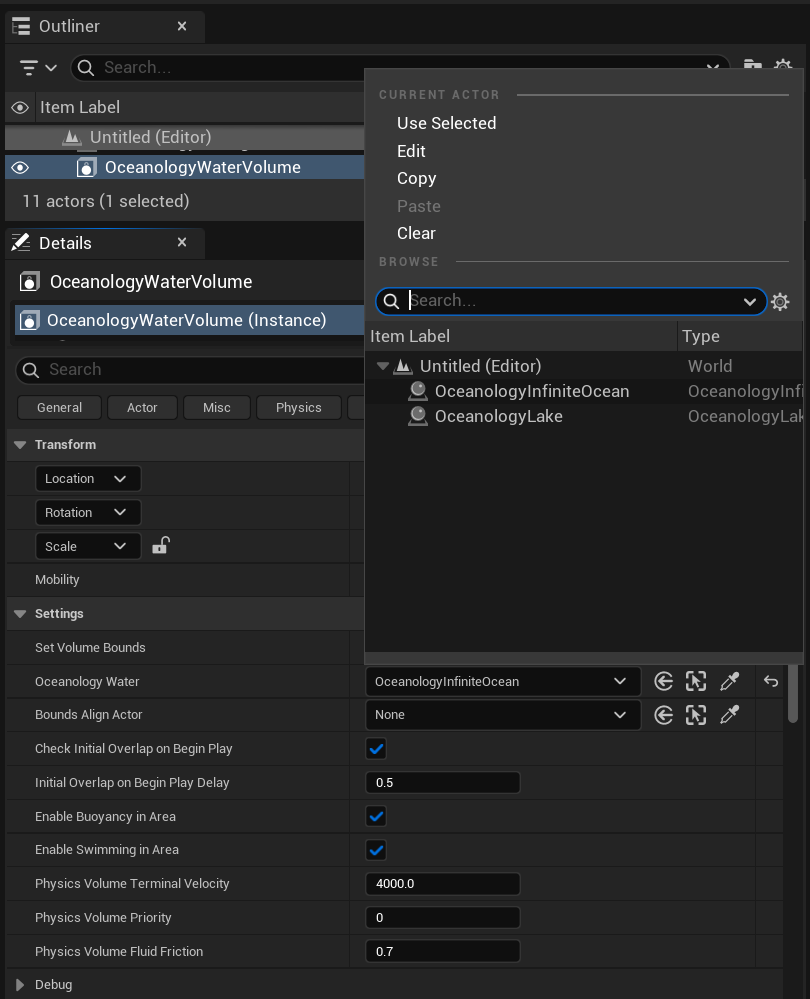Filter details by Physics category

(298, 407)
